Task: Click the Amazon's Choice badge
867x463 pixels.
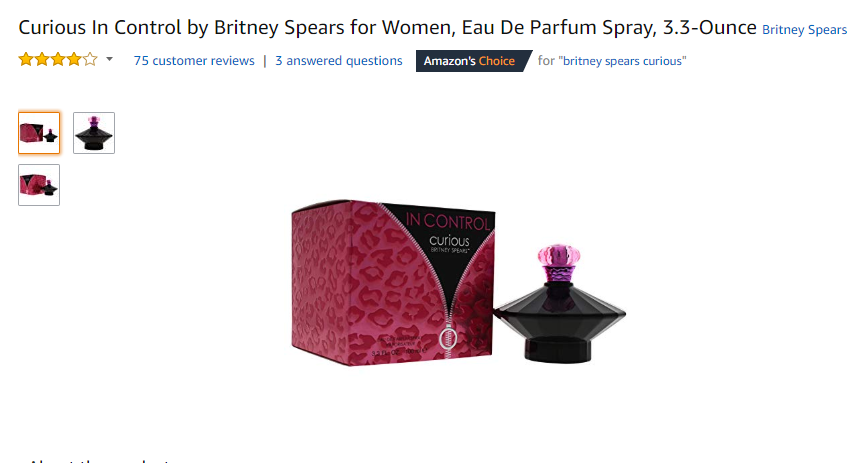Action: pyautogui.click(x=473, y=61)
